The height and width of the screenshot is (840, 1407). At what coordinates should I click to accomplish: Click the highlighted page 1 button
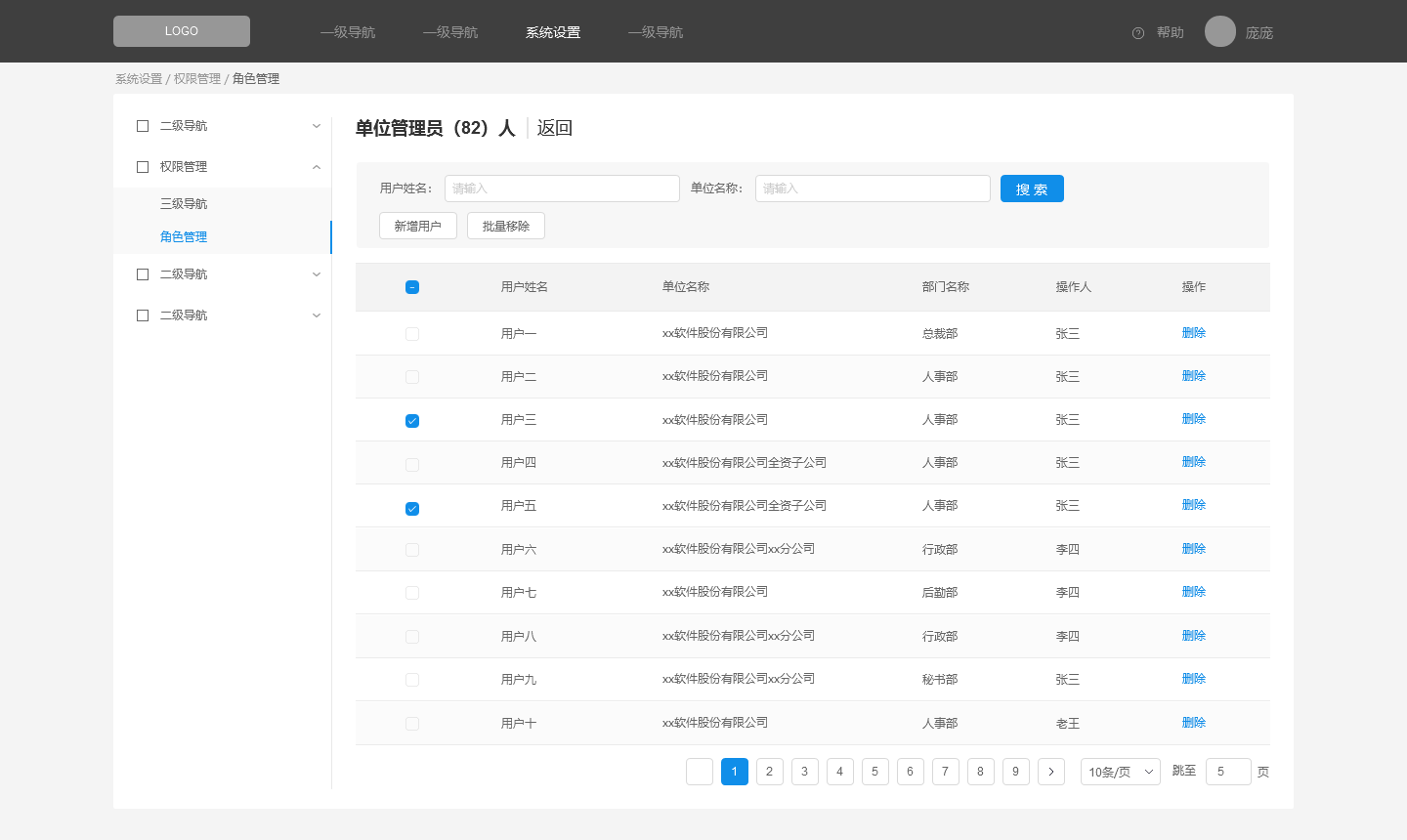[x=735, y=772]
